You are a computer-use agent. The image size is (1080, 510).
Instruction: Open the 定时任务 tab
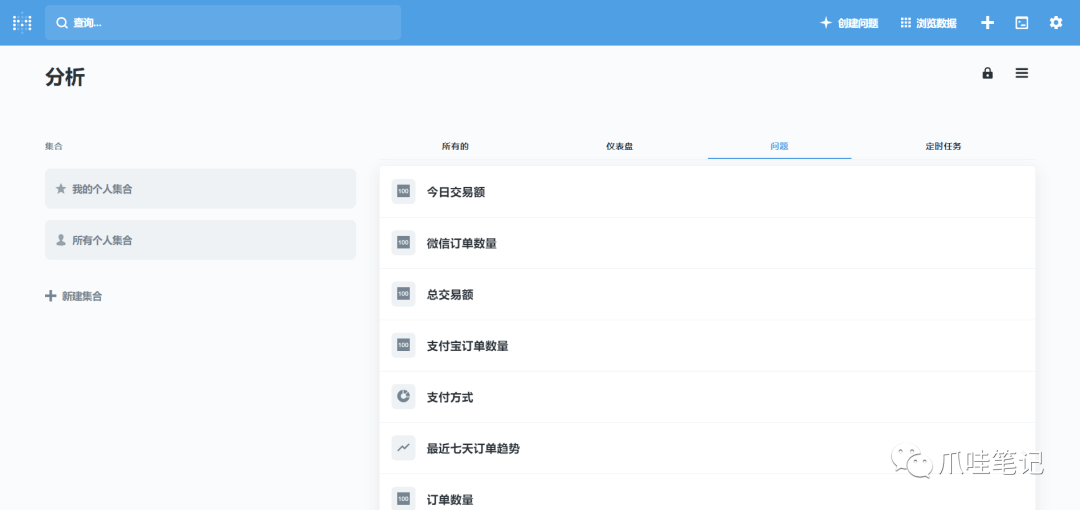(944, 146)
